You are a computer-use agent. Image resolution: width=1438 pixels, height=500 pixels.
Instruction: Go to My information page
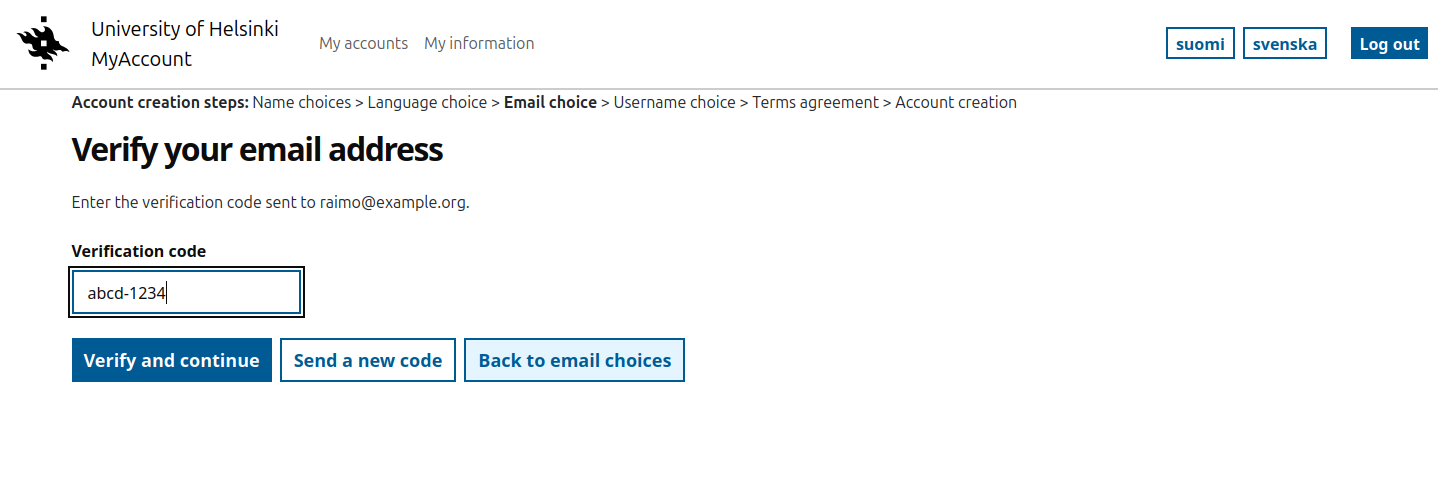coord(479,43)
